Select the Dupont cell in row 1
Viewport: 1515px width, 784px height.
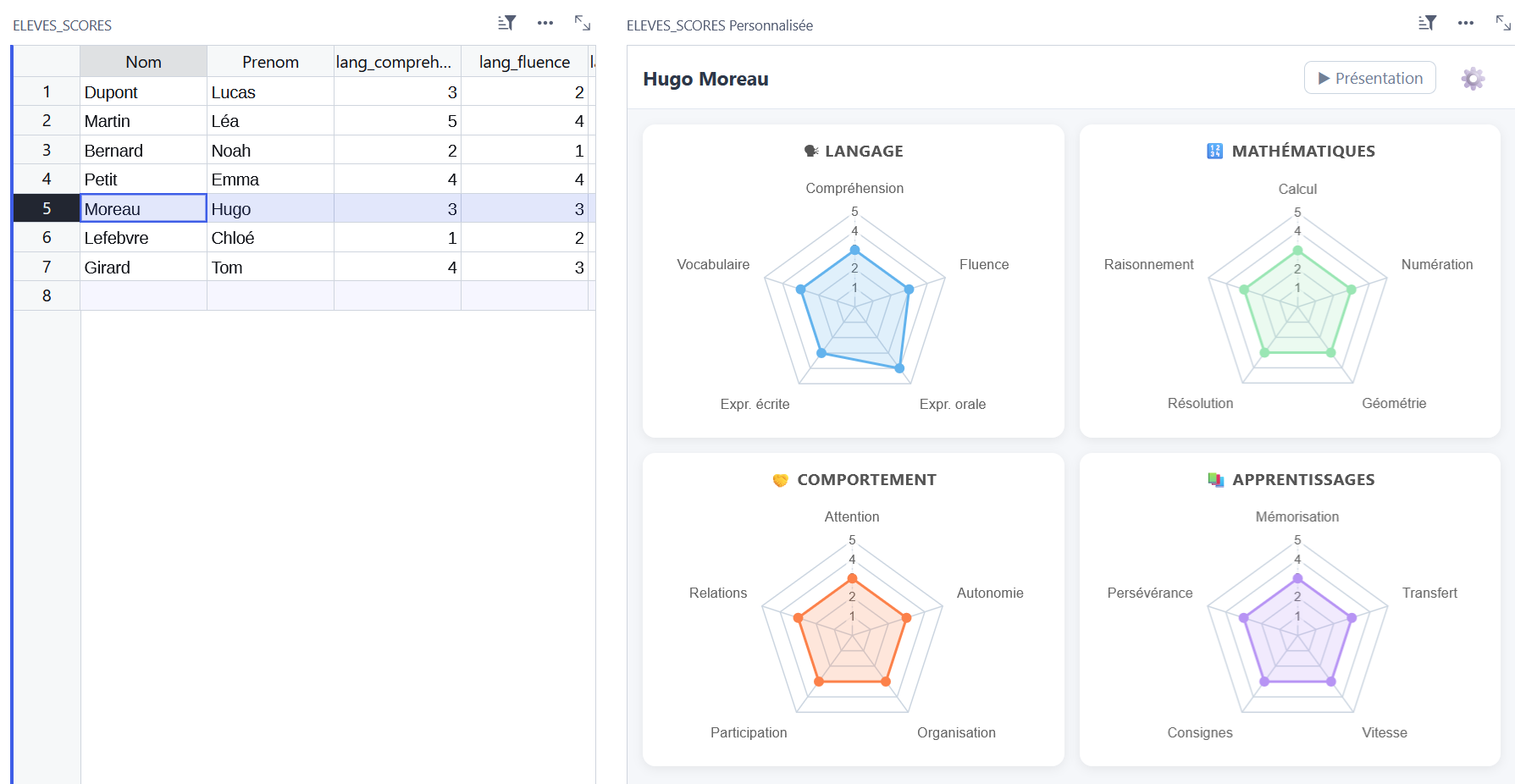click(143, 92)
